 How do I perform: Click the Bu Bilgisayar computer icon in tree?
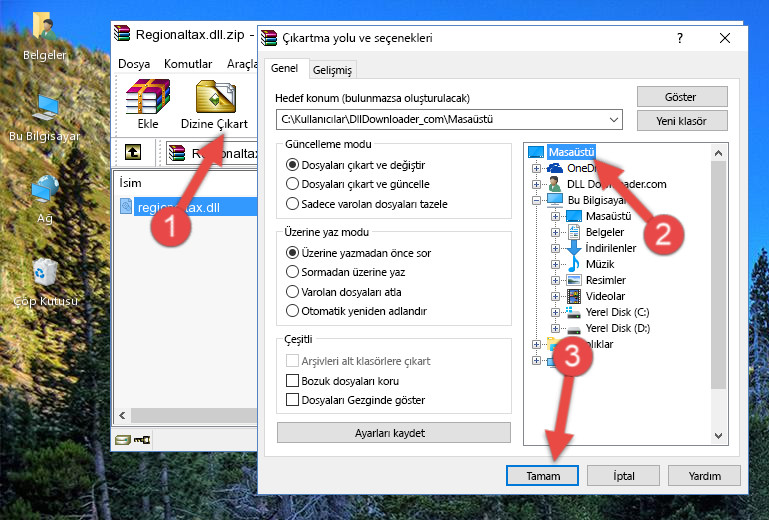tap(555, 200)
